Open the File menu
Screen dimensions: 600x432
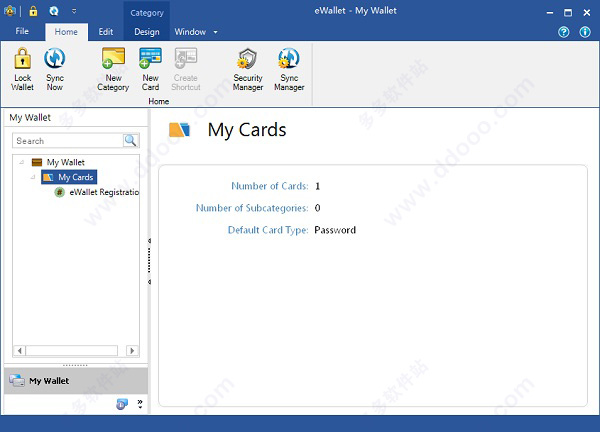click(x=22, y=31)
